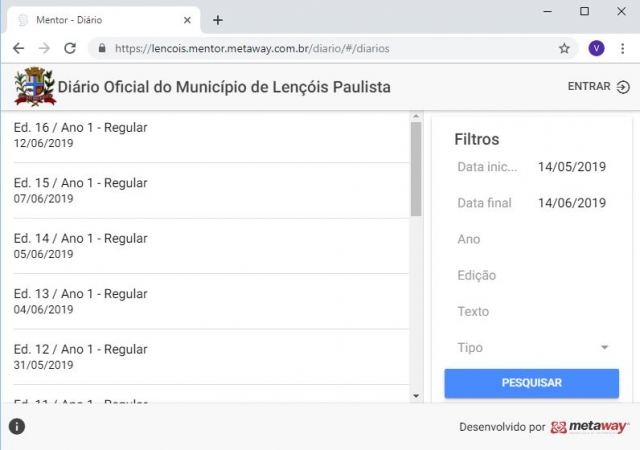Open edition Ed. 14 / Ano 1 - Regular

(x=211, y=246)
